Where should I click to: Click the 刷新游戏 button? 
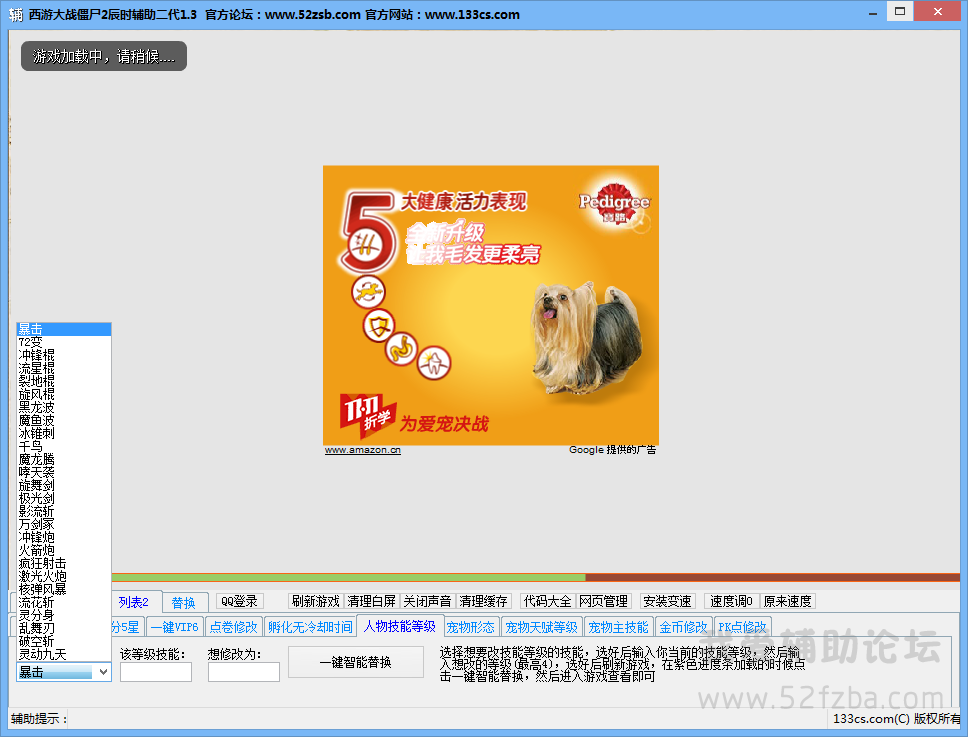coord(315,601)
